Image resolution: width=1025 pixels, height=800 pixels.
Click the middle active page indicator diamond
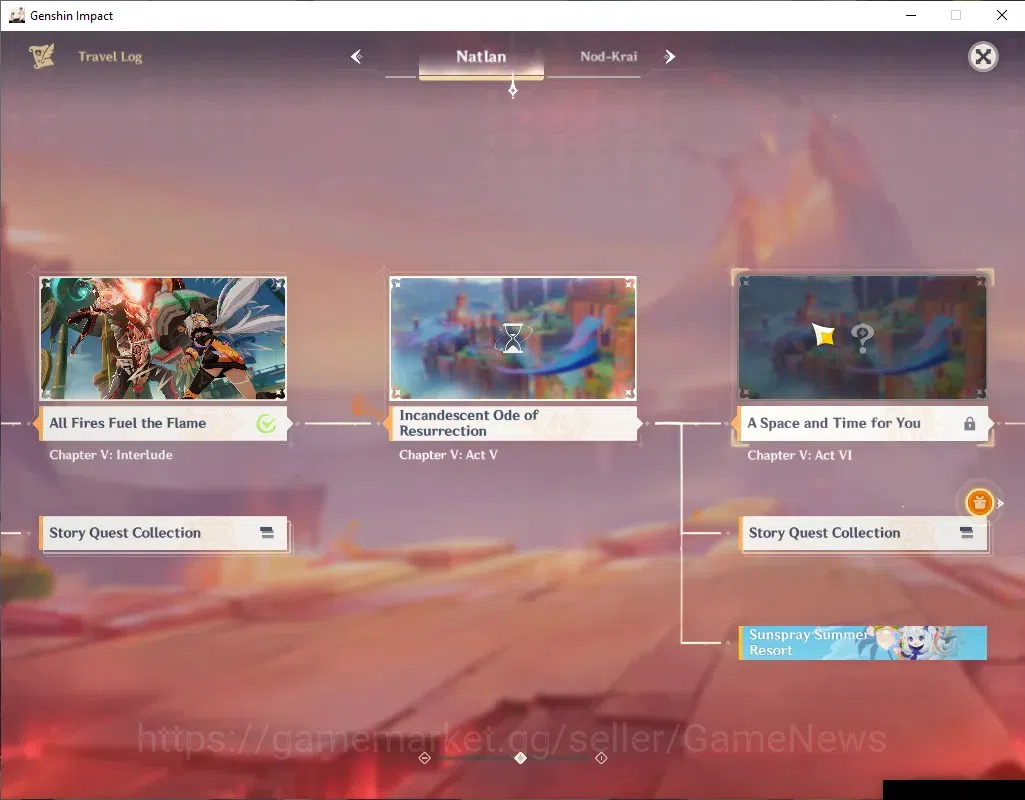(x=520, y=758)
